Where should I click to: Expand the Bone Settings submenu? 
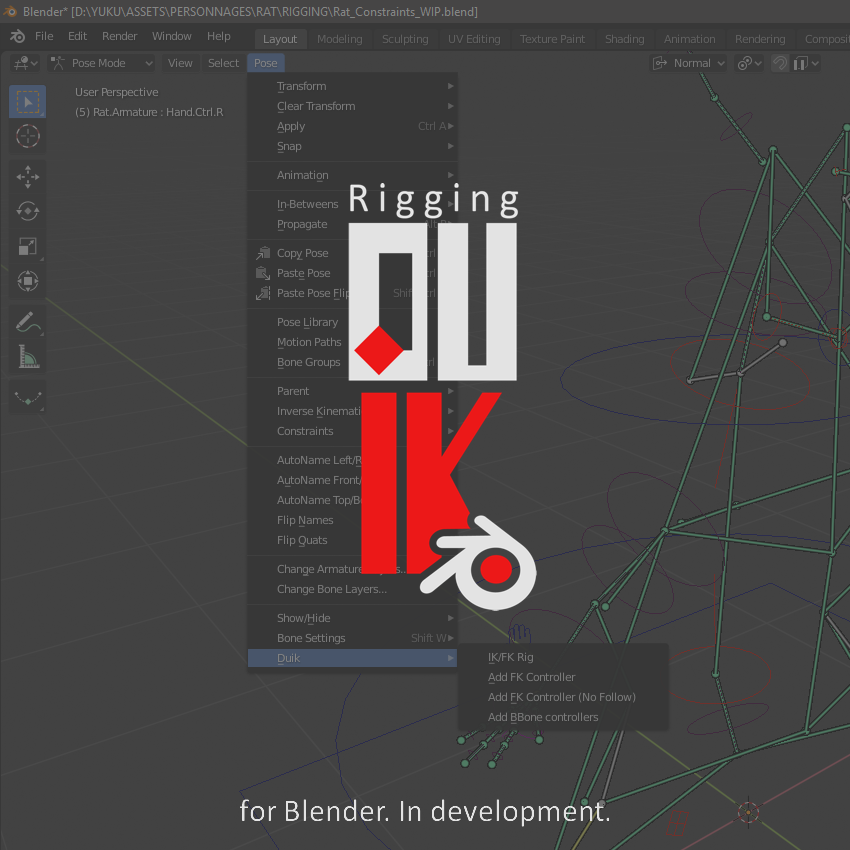(x=352, y=638)
